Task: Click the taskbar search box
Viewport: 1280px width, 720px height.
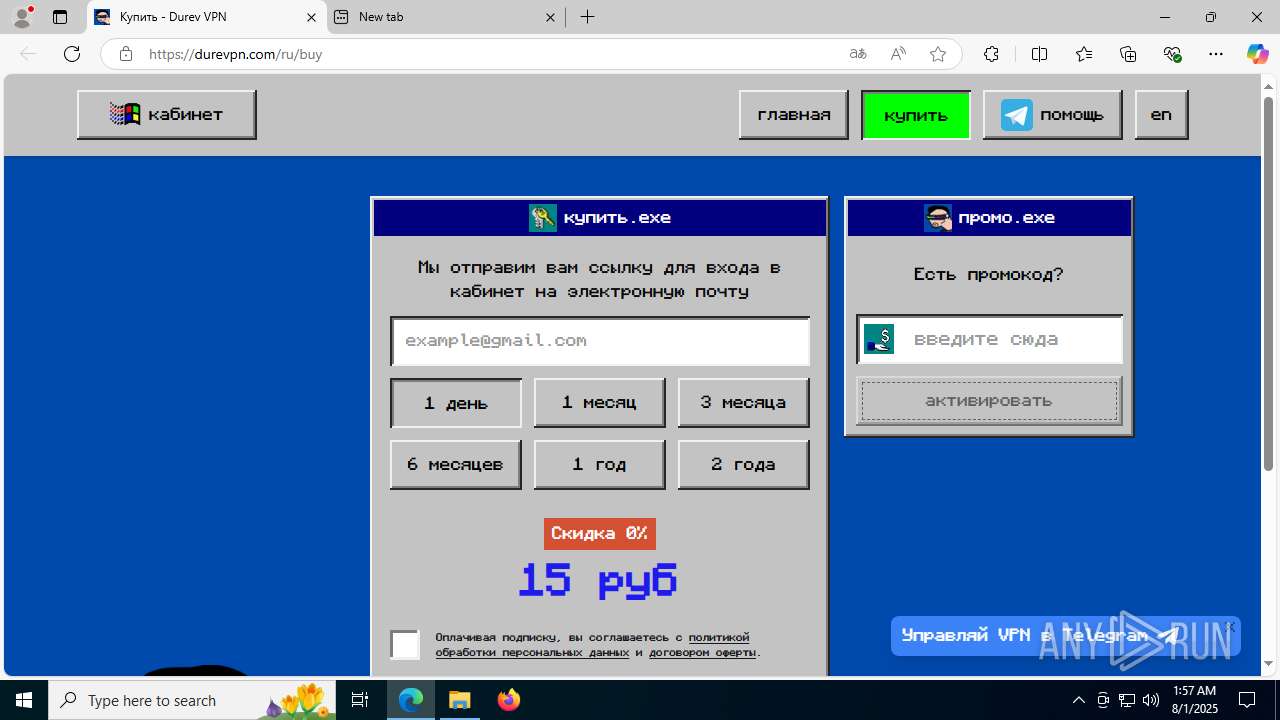Action: click(192, 700)
